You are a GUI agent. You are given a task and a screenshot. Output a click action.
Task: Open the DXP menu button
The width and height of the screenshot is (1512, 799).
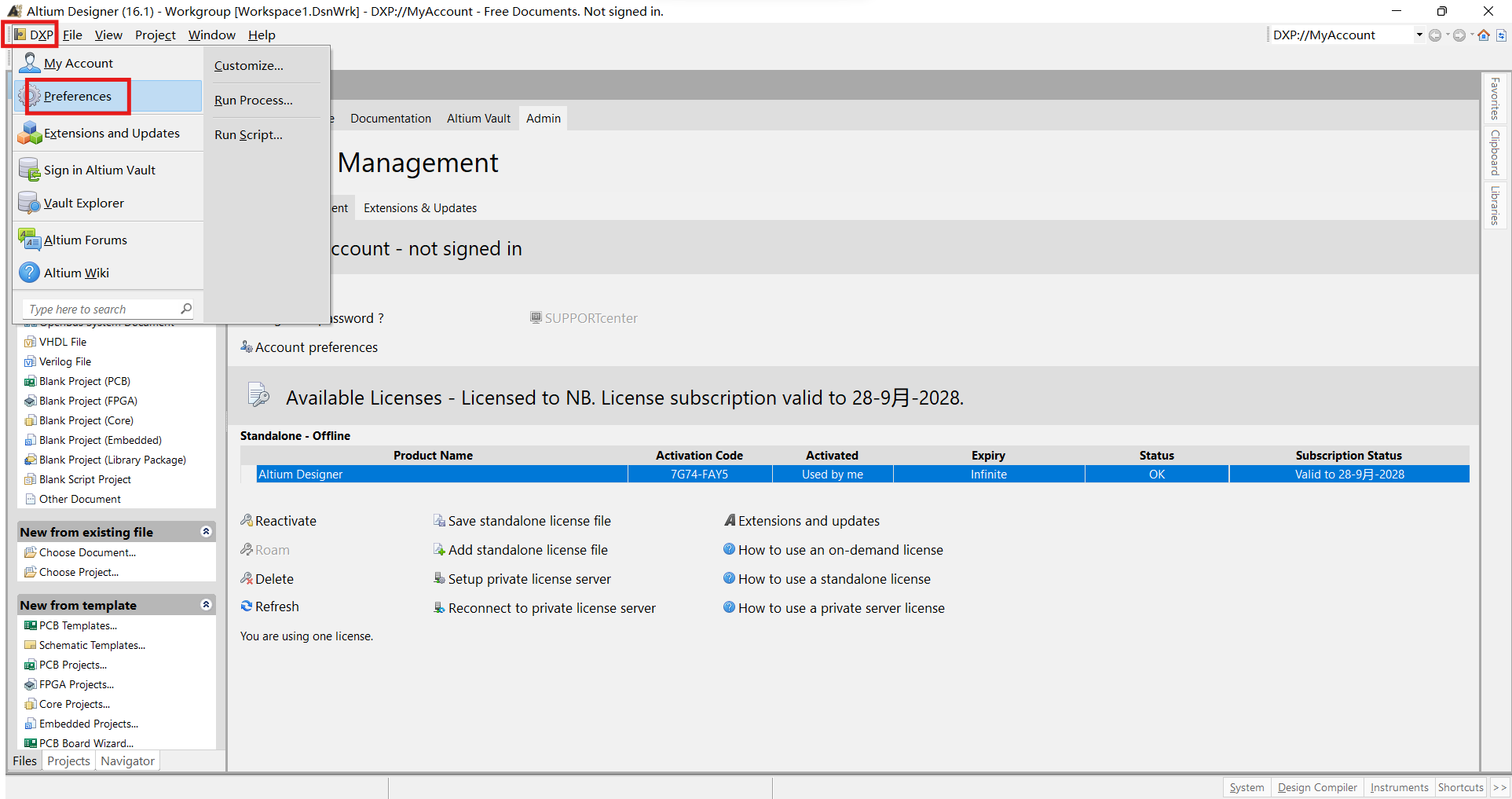pyautogui.click(x=33, y=35)
